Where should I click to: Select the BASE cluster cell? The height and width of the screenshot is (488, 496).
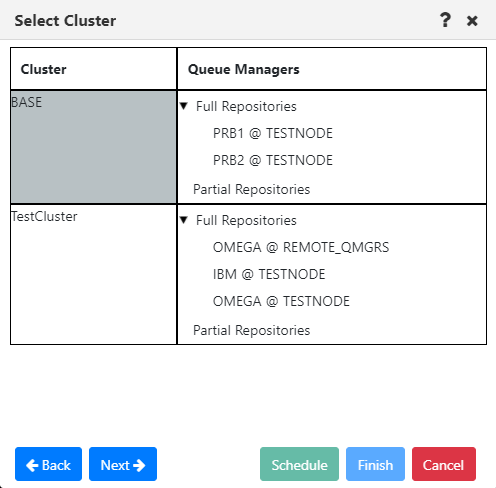point(93,147)
